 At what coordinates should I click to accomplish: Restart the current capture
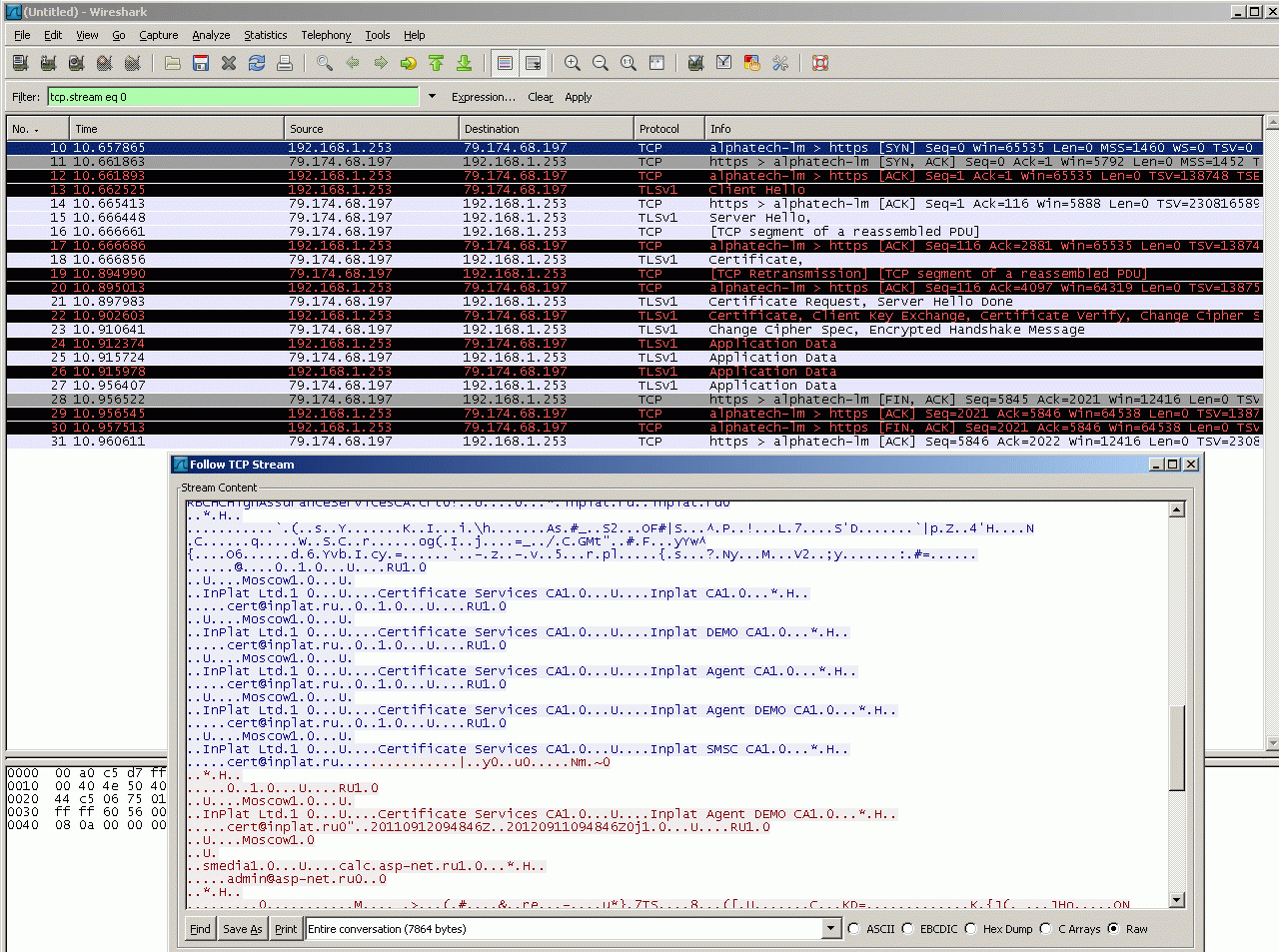pos(132,63)
